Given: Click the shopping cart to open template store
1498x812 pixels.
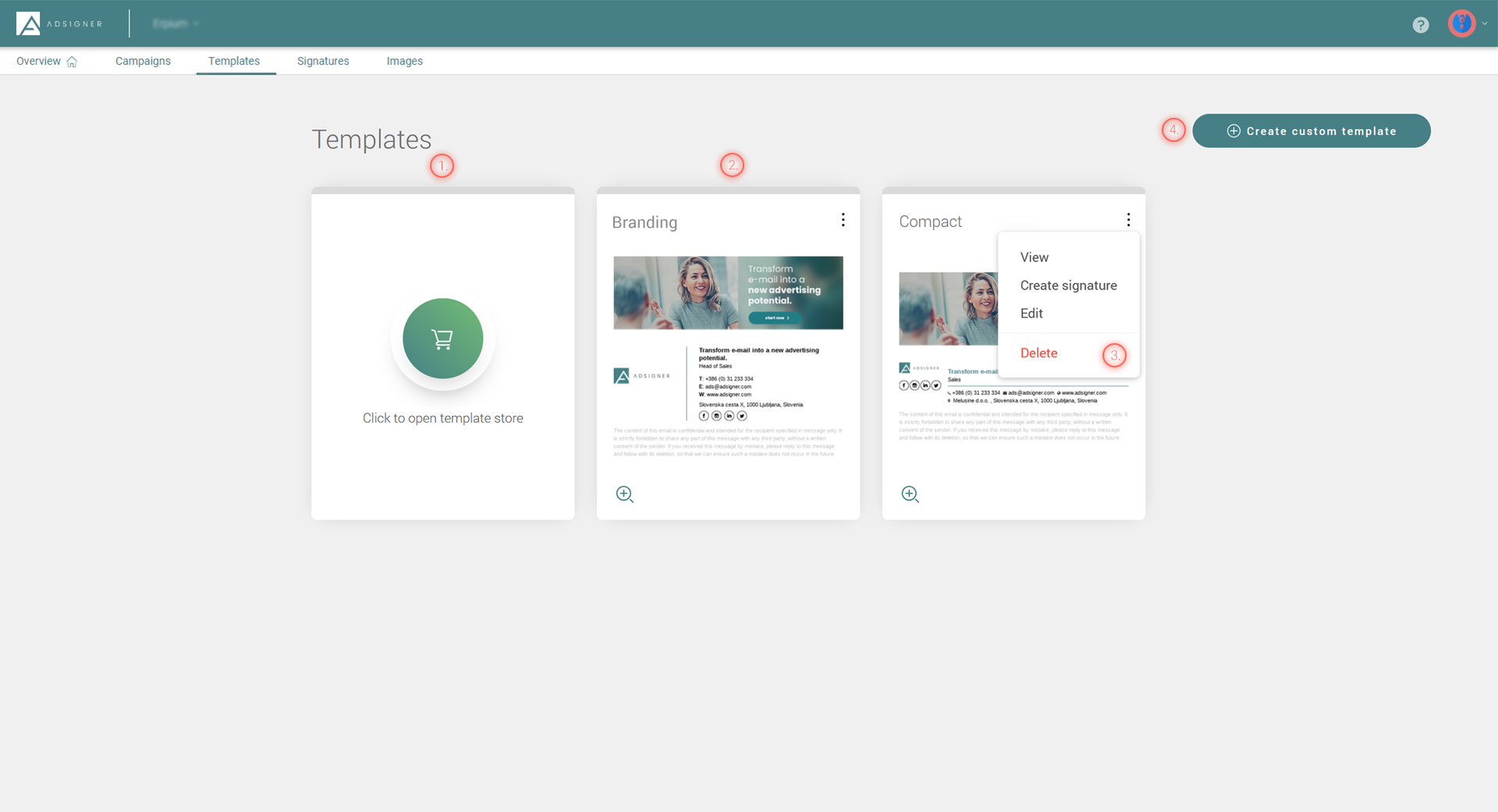Looking at the screenshot, I should 442,339.
